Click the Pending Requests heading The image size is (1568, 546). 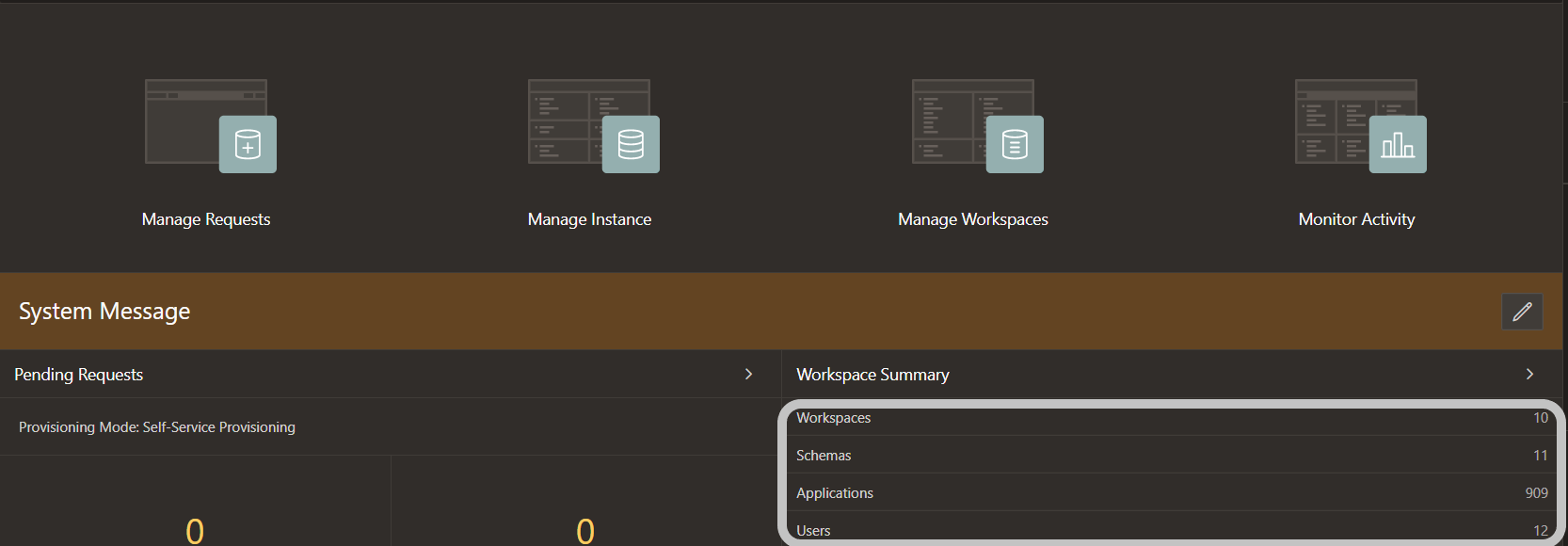pos(79,375)
